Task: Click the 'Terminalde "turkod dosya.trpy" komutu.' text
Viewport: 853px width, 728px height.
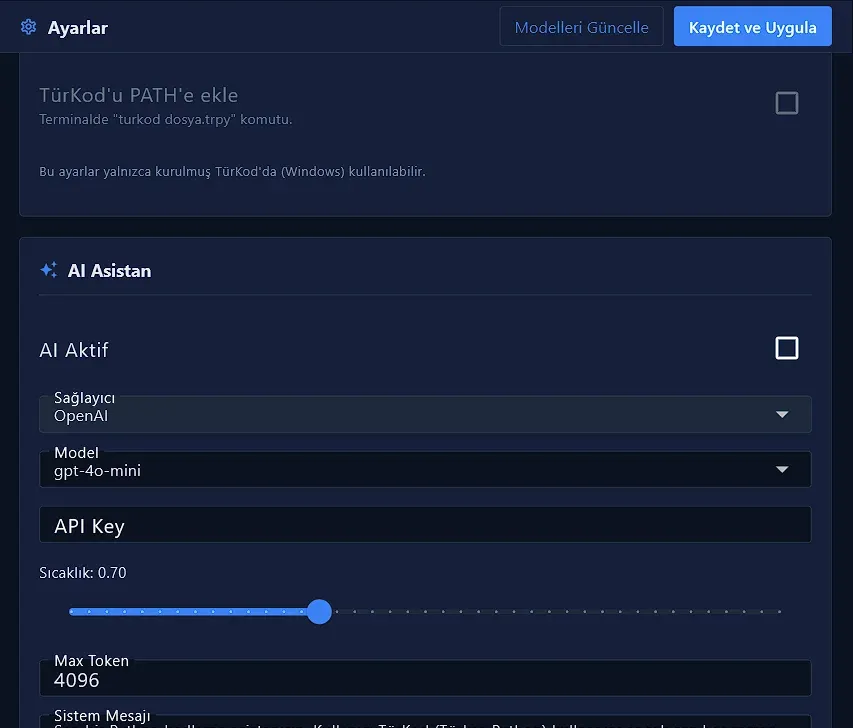Action: (166, 120)
